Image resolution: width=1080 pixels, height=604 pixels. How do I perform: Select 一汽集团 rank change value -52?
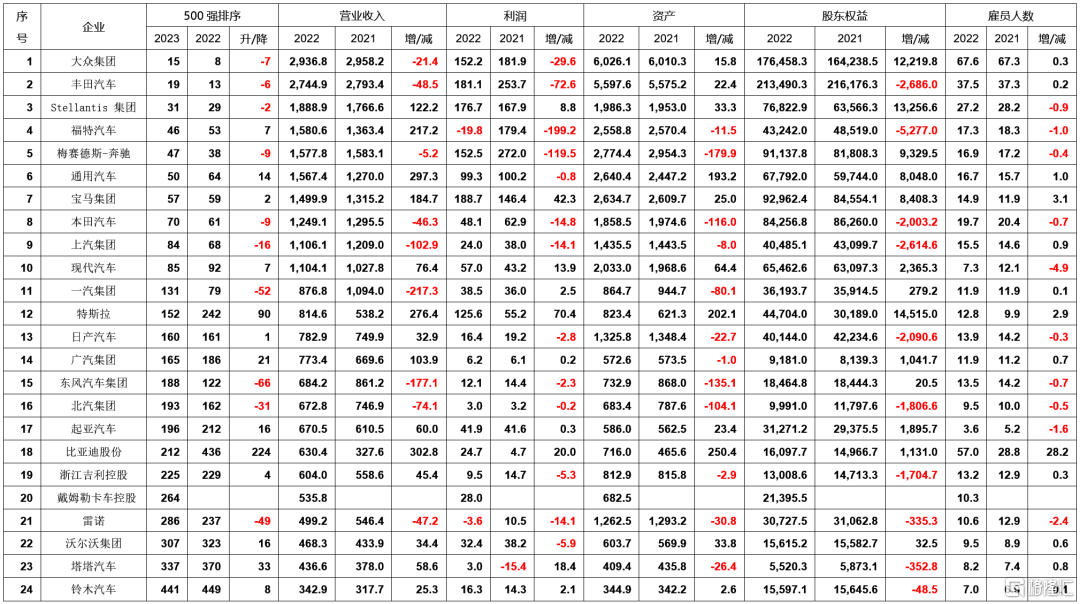click(x=262, y=291)
